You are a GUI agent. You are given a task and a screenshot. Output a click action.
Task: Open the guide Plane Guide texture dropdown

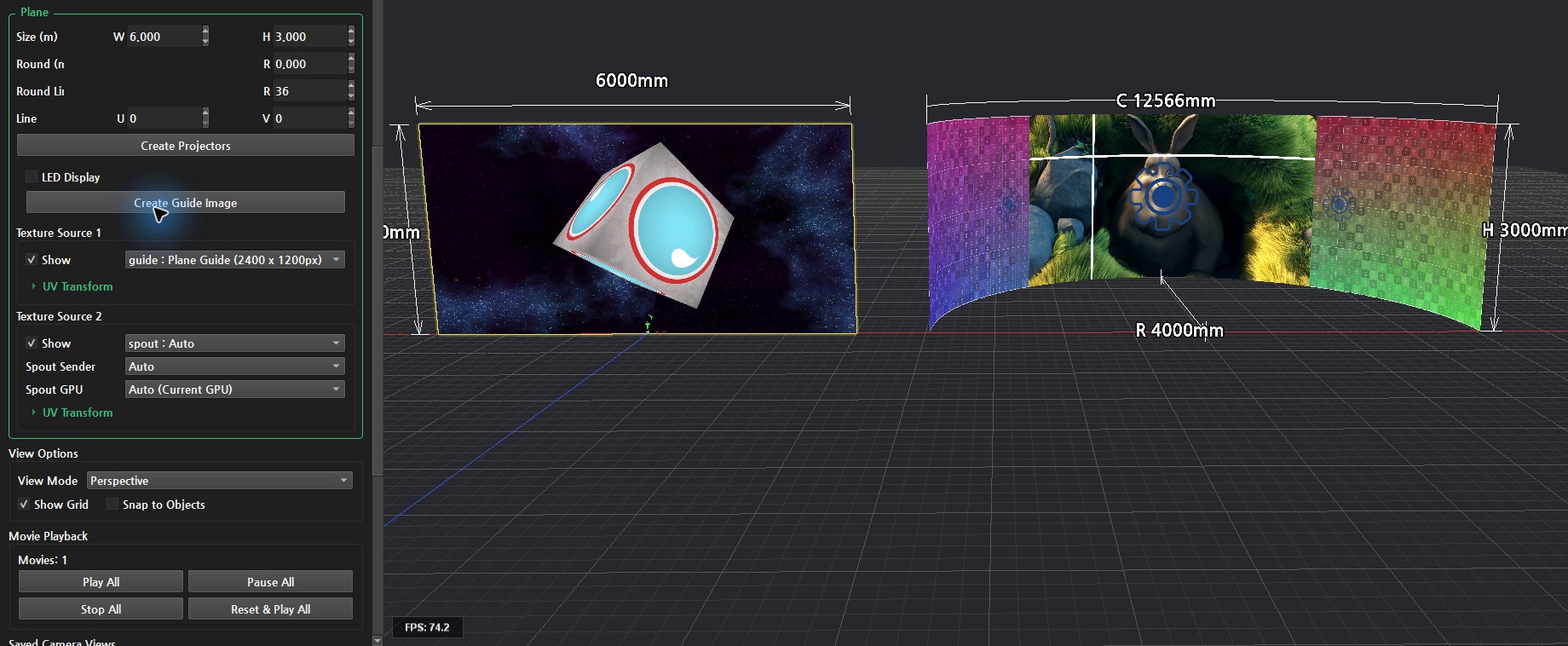[x=235, y=260]
